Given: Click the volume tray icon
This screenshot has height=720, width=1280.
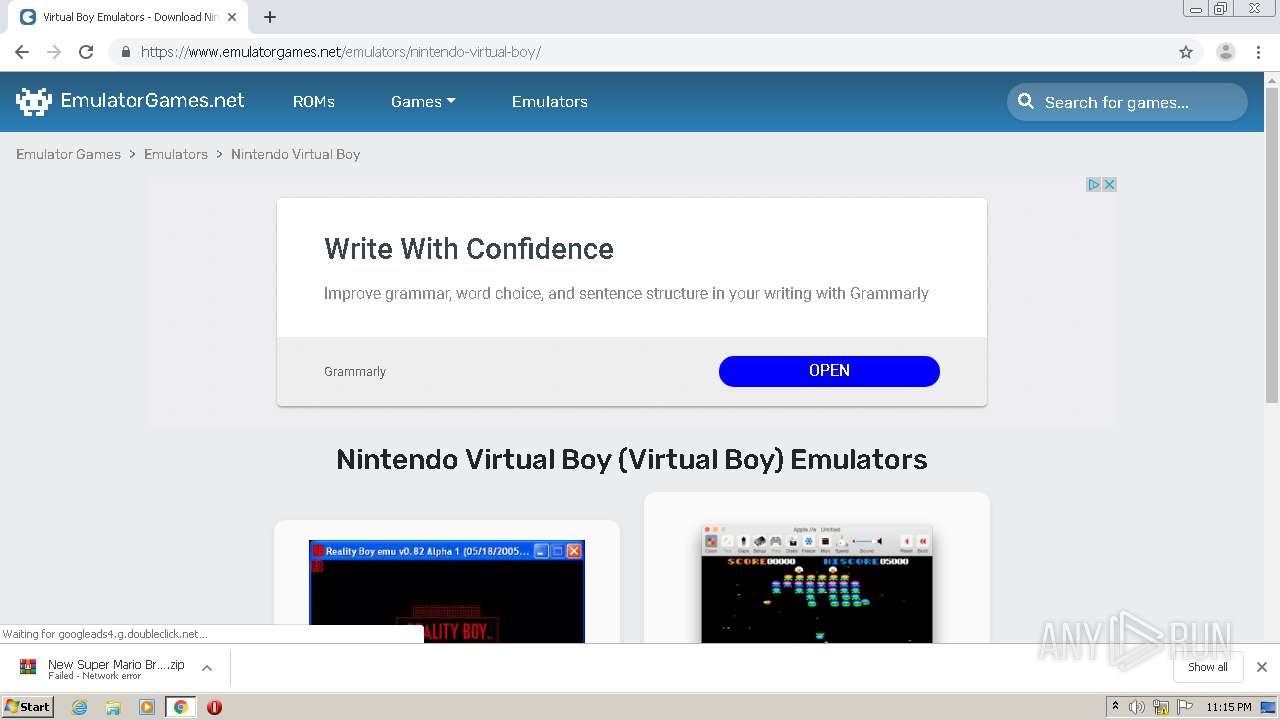Looking at the screenshot, I should pos(1137,707).
